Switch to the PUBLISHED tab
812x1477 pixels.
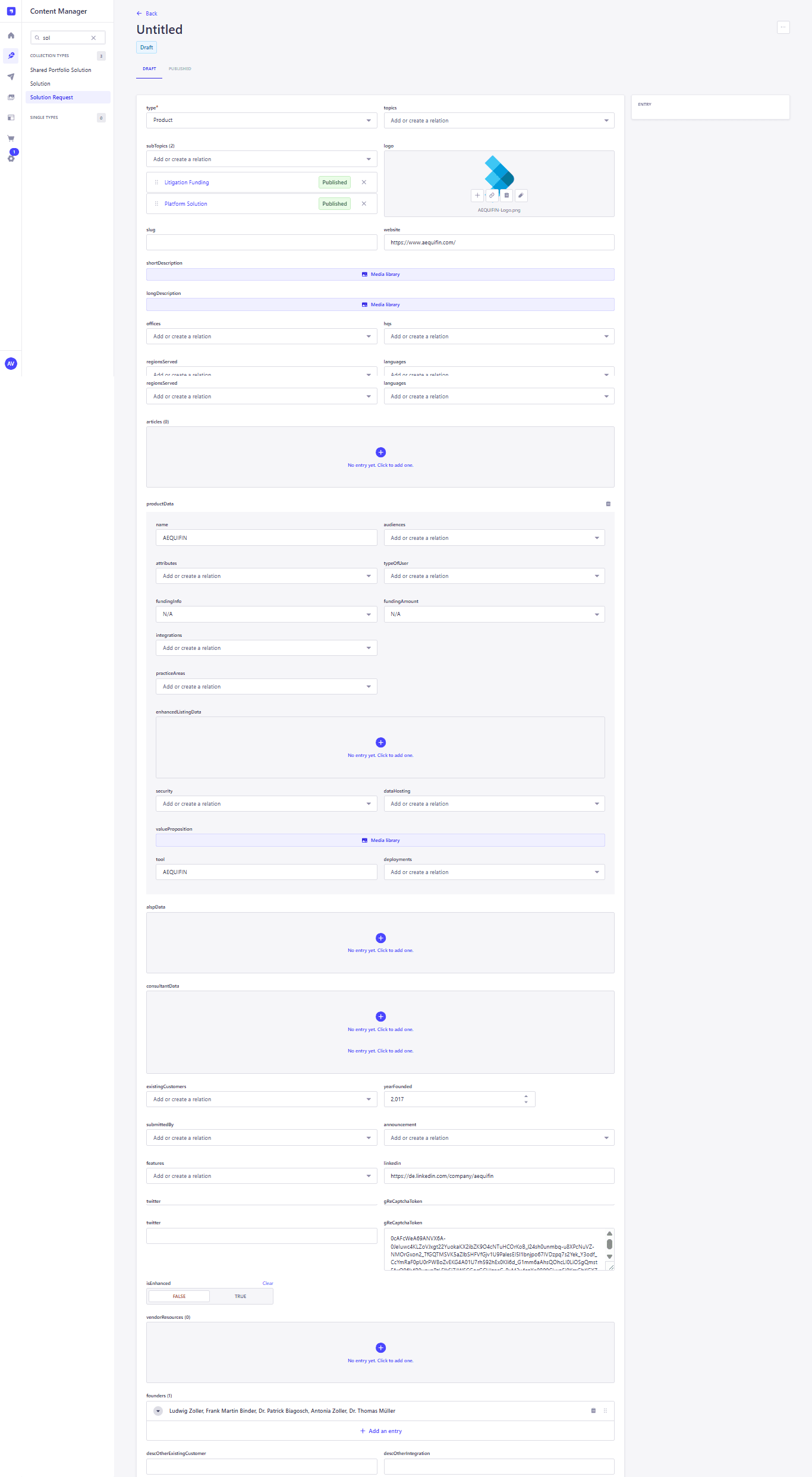180,69
